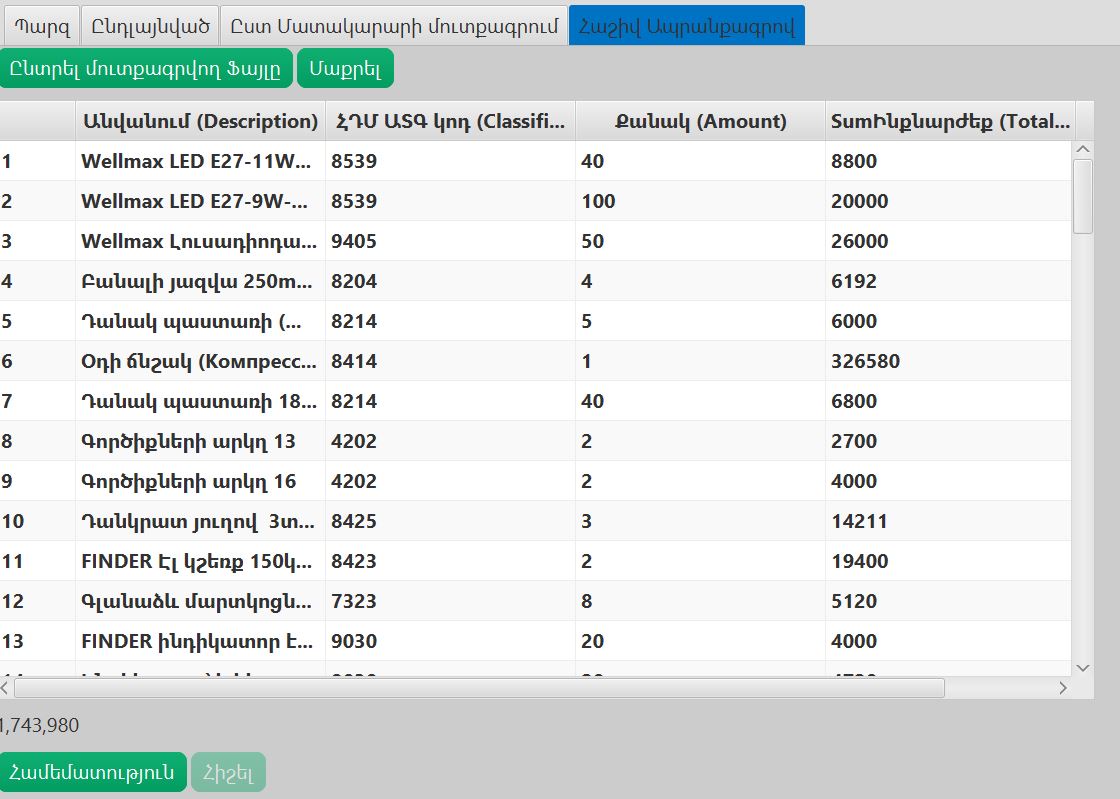
Task: Click the Քանակ (Amount) column header
Action: [700, 121]
